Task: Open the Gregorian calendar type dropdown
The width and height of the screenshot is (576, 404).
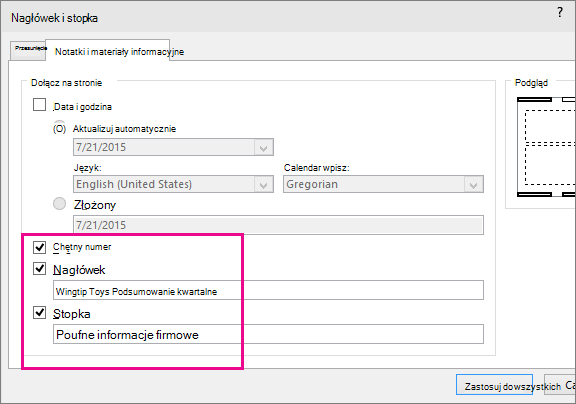Action: point(383,184)
